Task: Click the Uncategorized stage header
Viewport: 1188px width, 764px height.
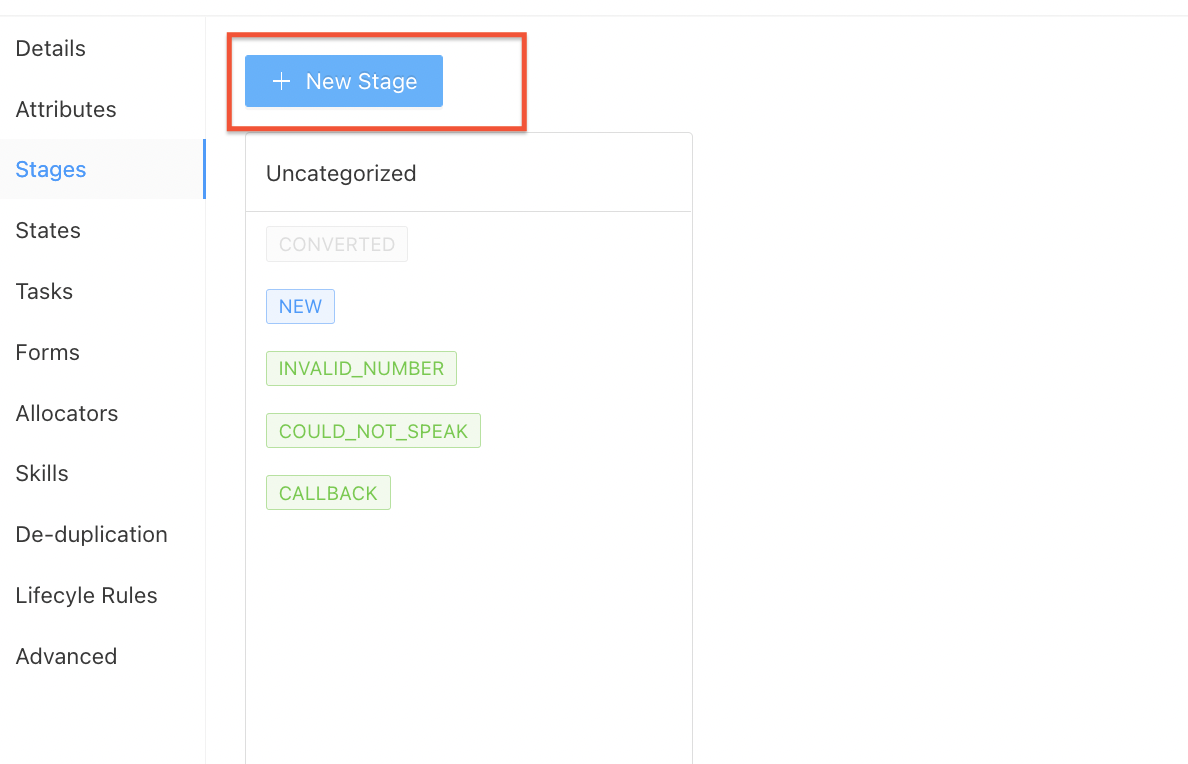Action: point(341,173)
